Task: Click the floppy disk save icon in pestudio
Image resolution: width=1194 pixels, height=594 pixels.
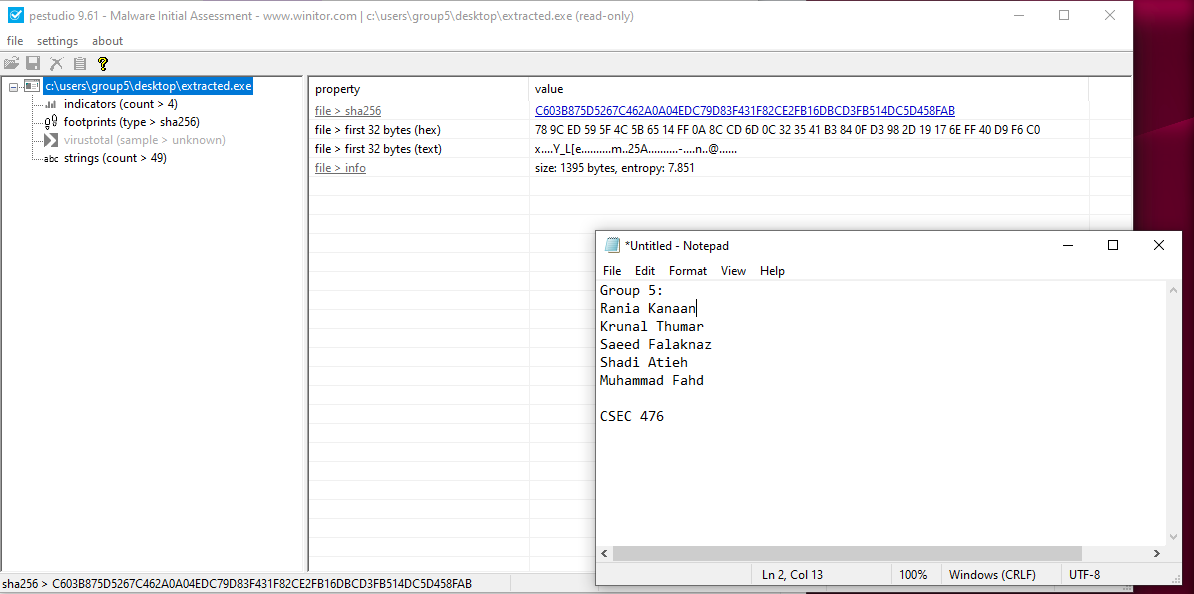Action: pos(34,64)
